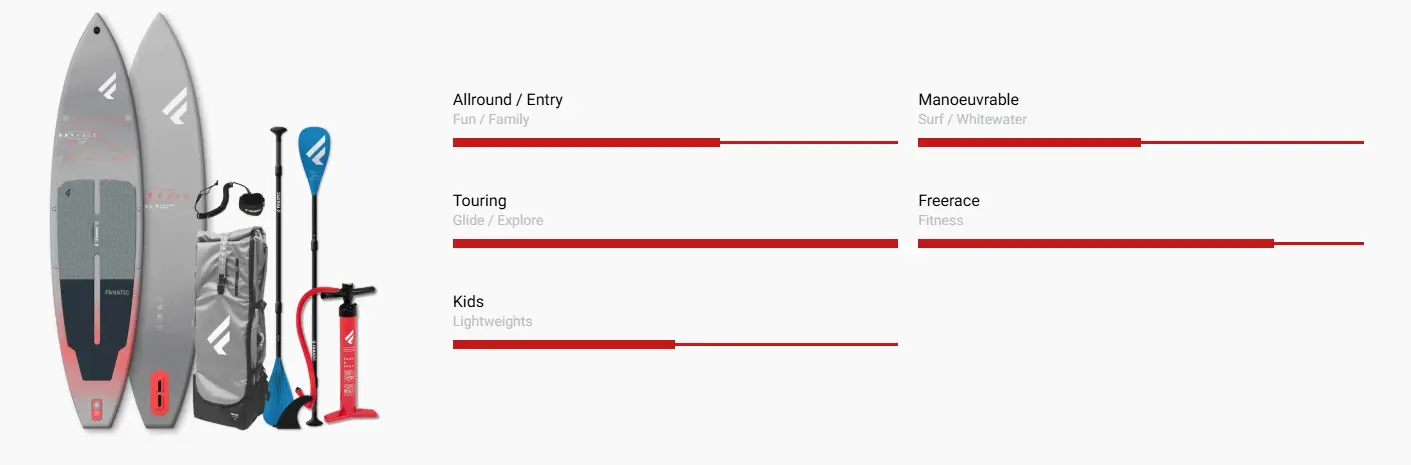Click the grey backpack bag
1411x465 pixels.
[231, 322]
